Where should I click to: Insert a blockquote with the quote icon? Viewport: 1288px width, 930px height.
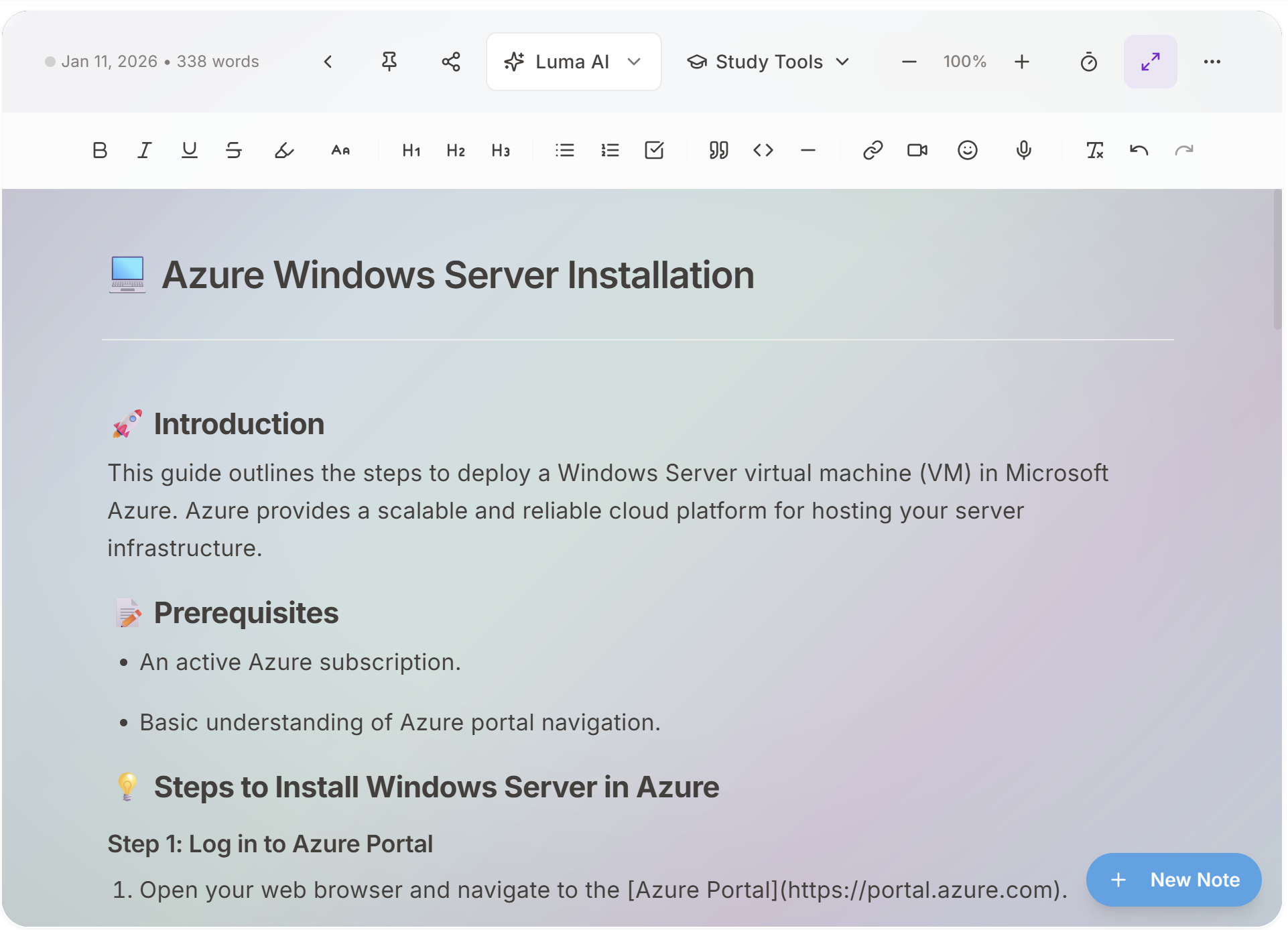718,150
